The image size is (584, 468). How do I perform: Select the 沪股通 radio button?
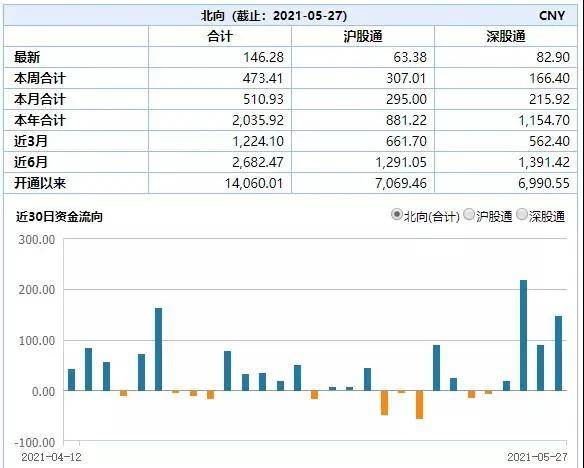[x=469, y=215]
